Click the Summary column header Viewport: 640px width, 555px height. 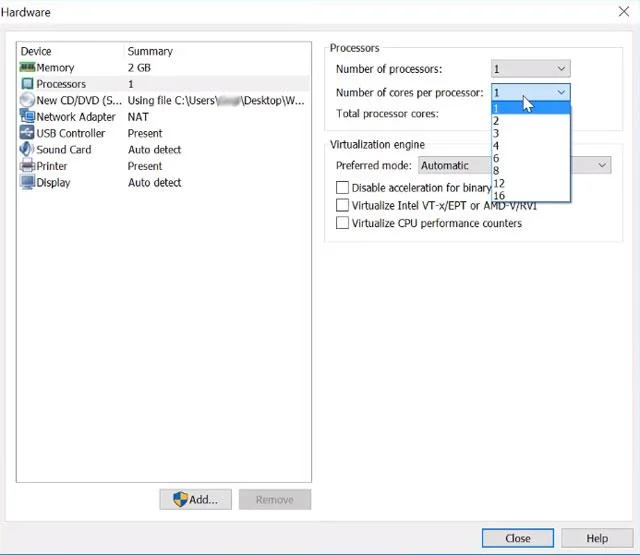[x=150, y=51]
